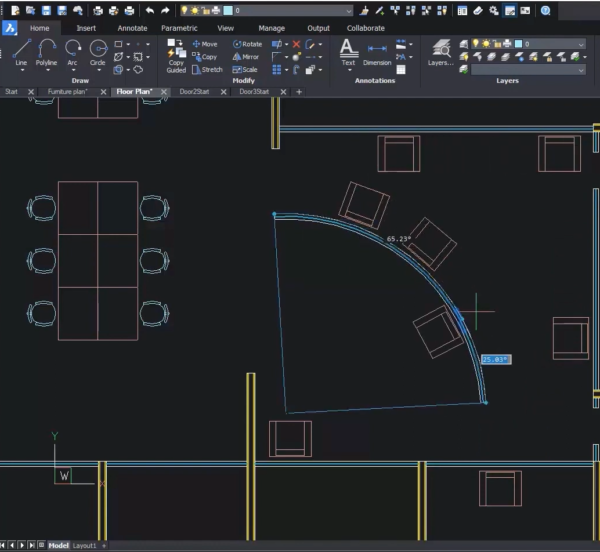
Task: Choose the Circle tool
Action: pos(98,50)
